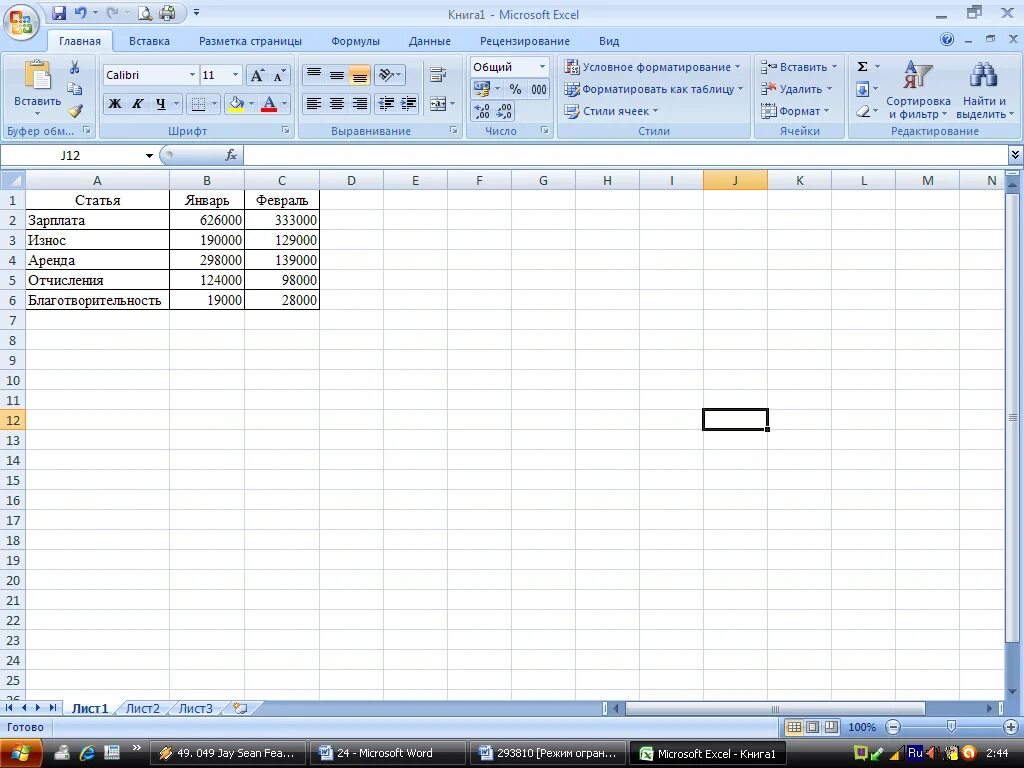The image size is (1024, 768).
Task: Click the Office button logo
Action: 21,22
